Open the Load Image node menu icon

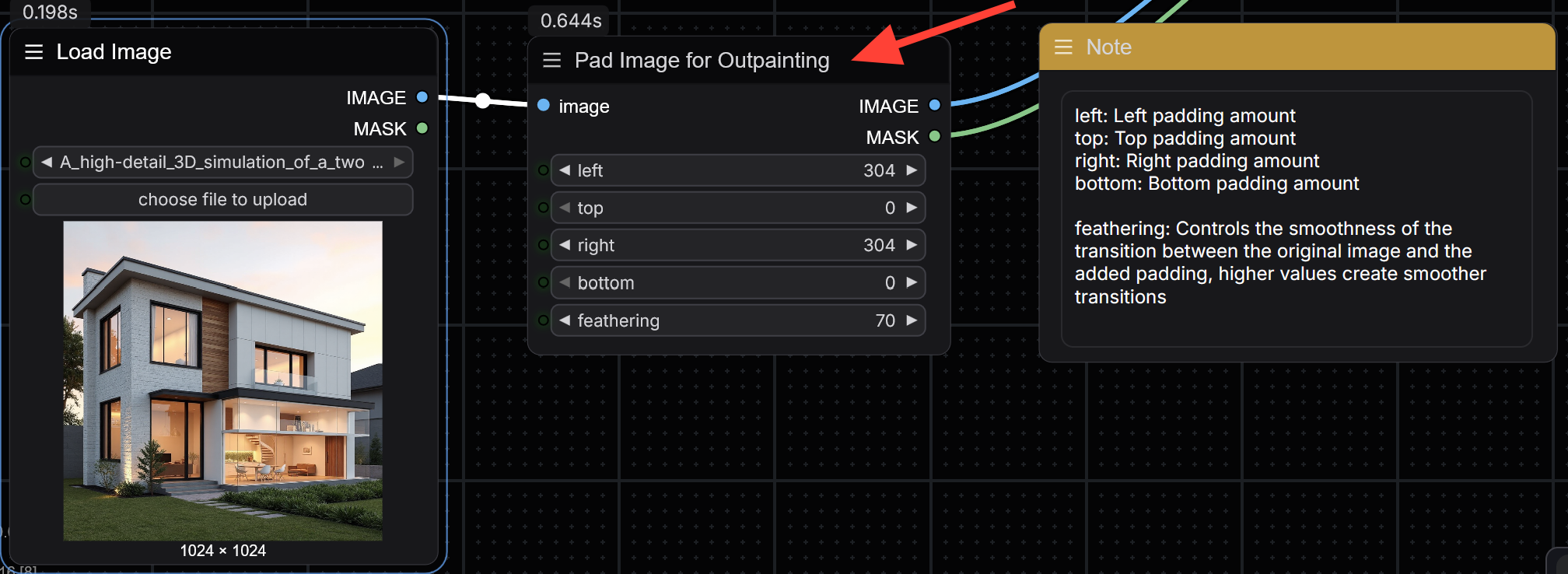pyautogui.click(x=33, y=52)
